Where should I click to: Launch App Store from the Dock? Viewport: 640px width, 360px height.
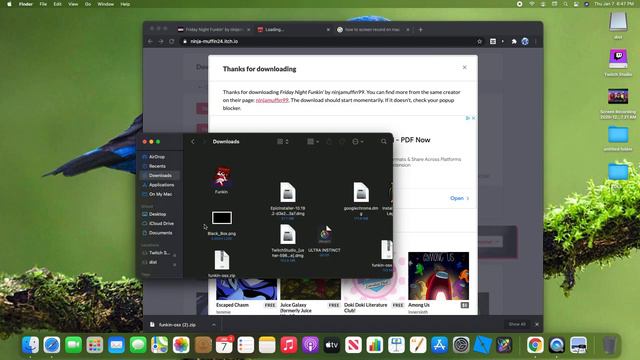(440, 345)
